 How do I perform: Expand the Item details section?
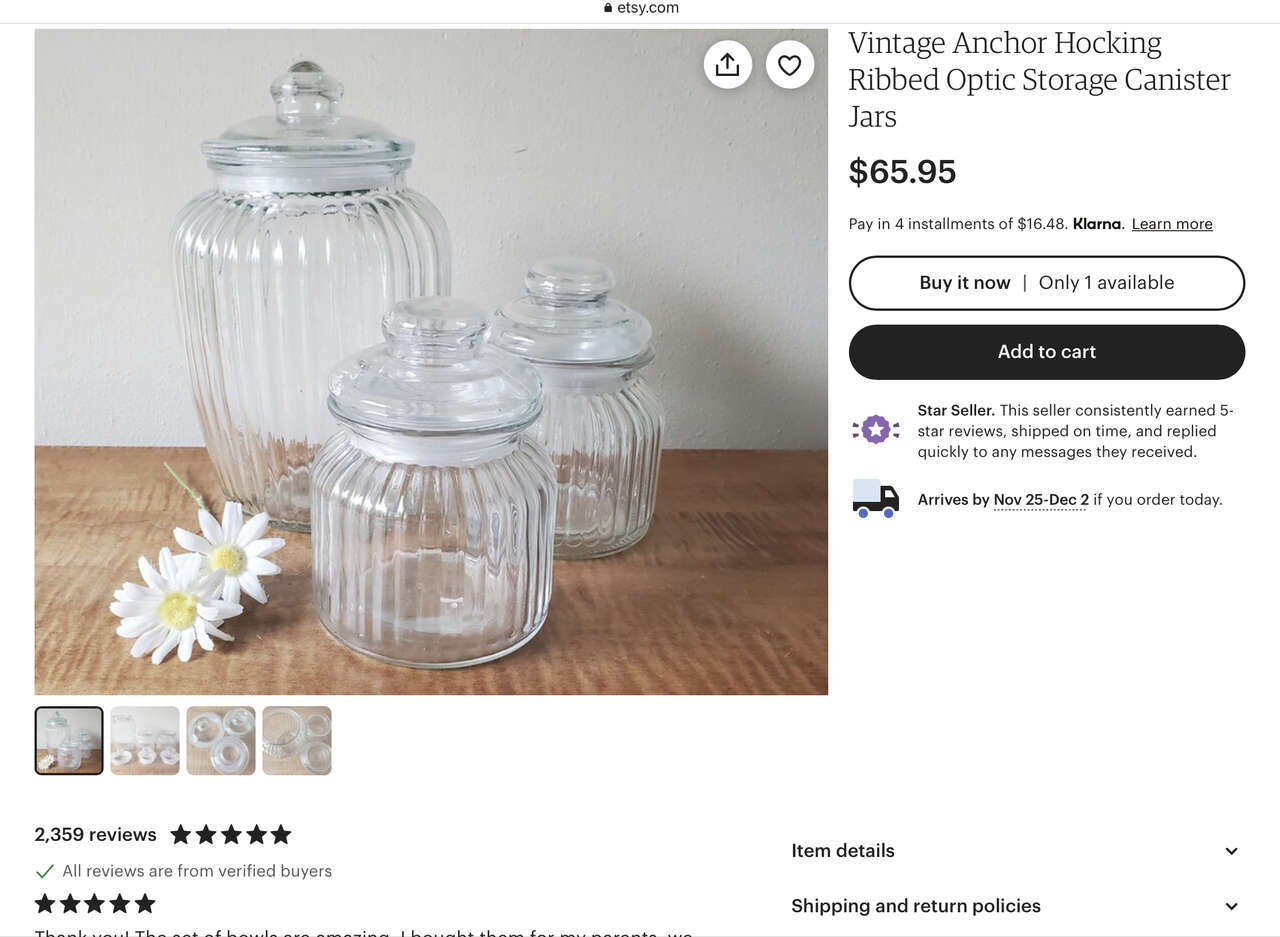[x=1015, y=851]
